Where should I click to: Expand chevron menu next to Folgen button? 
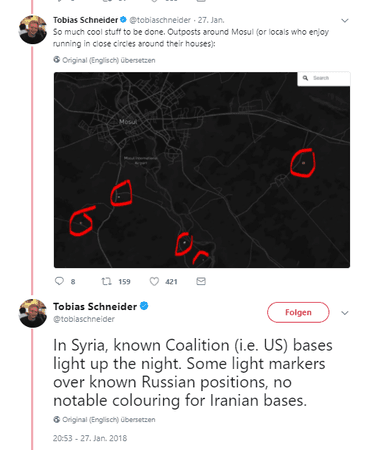click(x=345, y=313)
